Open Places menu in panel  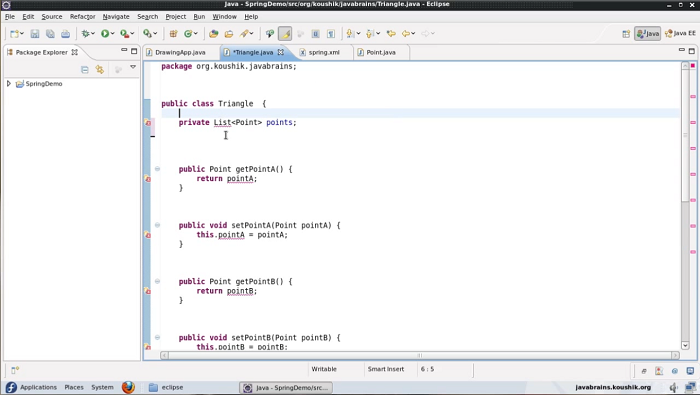coord(74,387)
